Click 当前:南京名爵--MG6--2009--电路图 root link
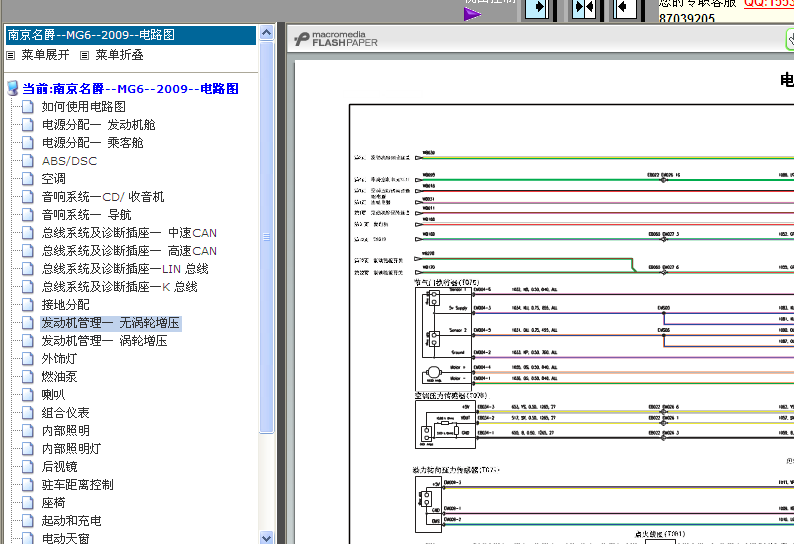This screenshot has width=794, height=544. click(130, 89)
